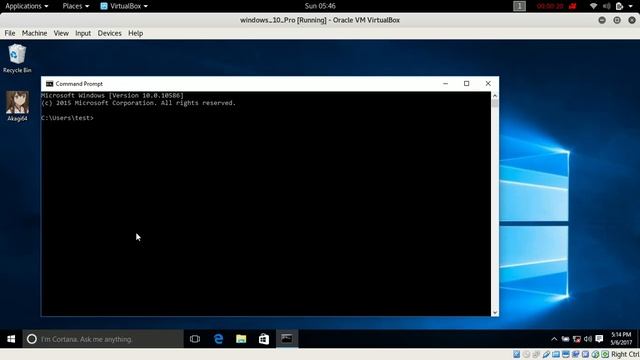Open the Action Center notifications icon
The image size is (640, 360).
click(x=599, y=339)
